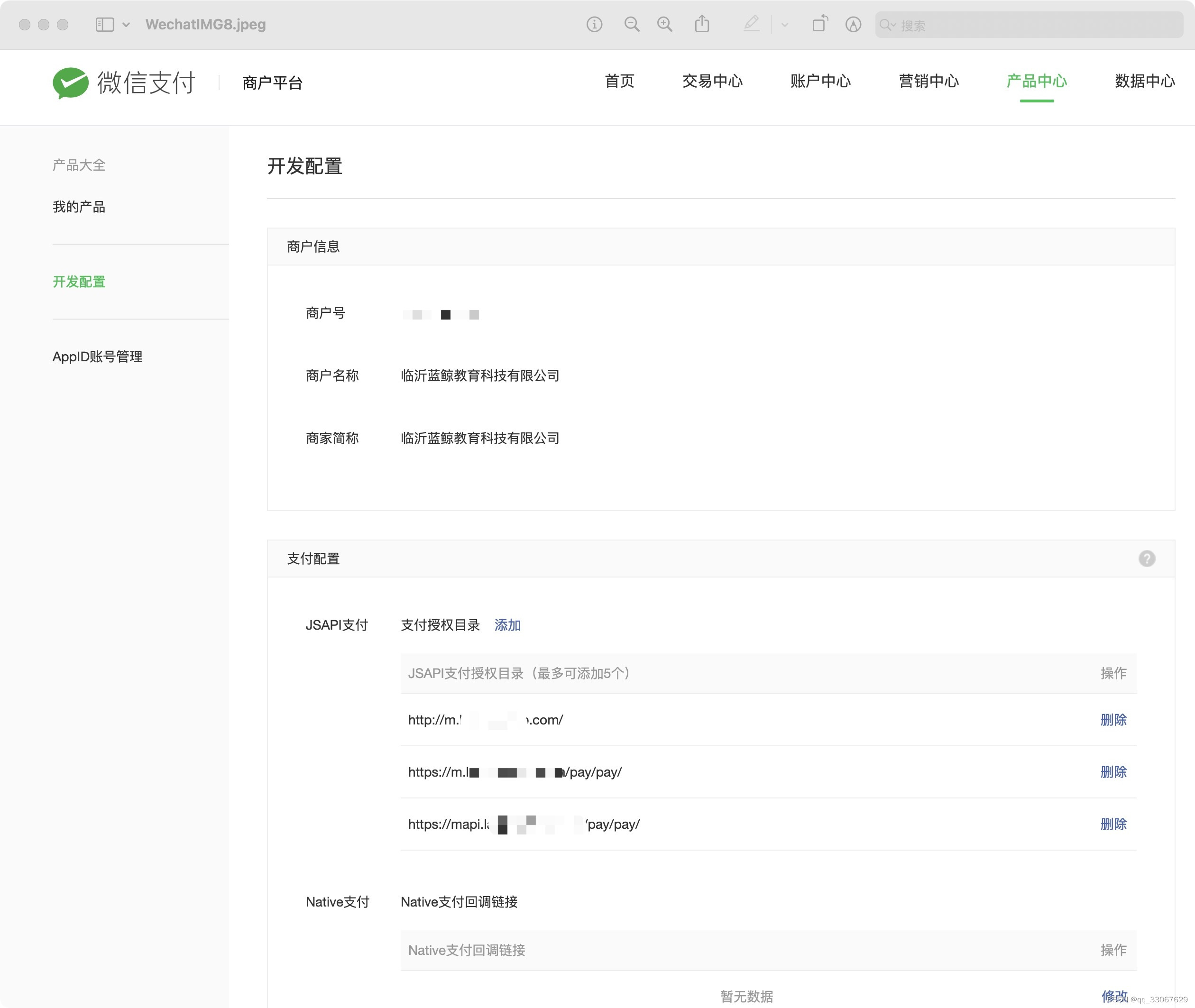Open the search field magnifier dropdown
Viewport: 1195px width, 1008px height.
pos(888,25)
